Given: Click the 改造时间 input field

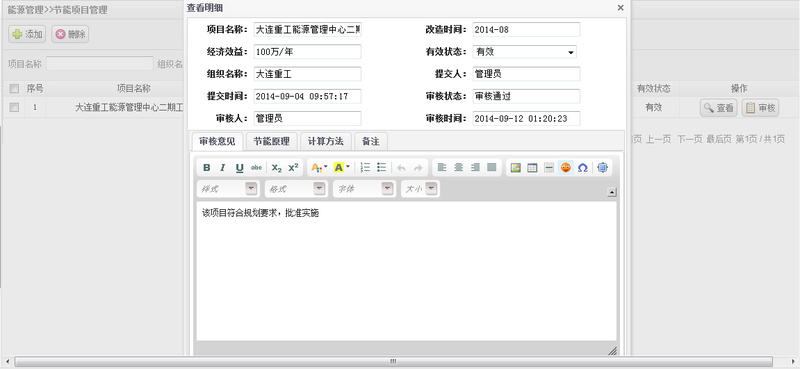Looking at the screenshot, I should point(527,30).
